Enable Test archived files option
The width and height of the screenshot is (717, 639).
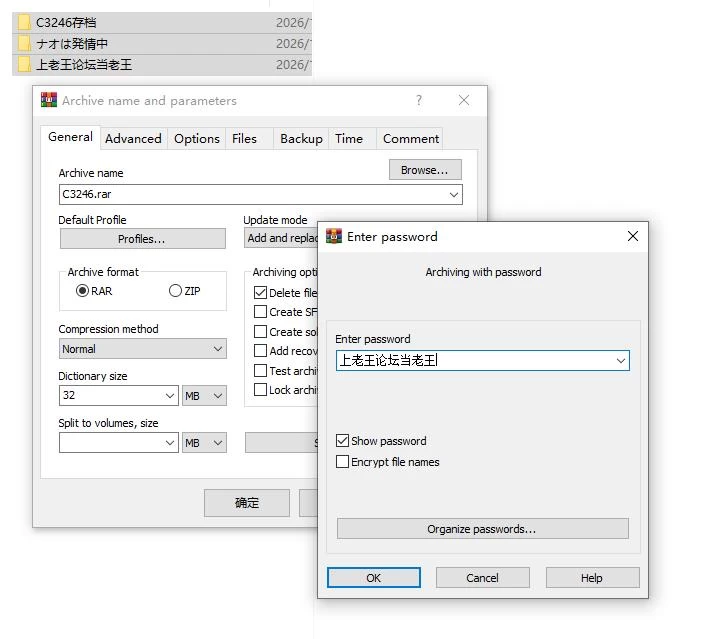pos(260,371)
